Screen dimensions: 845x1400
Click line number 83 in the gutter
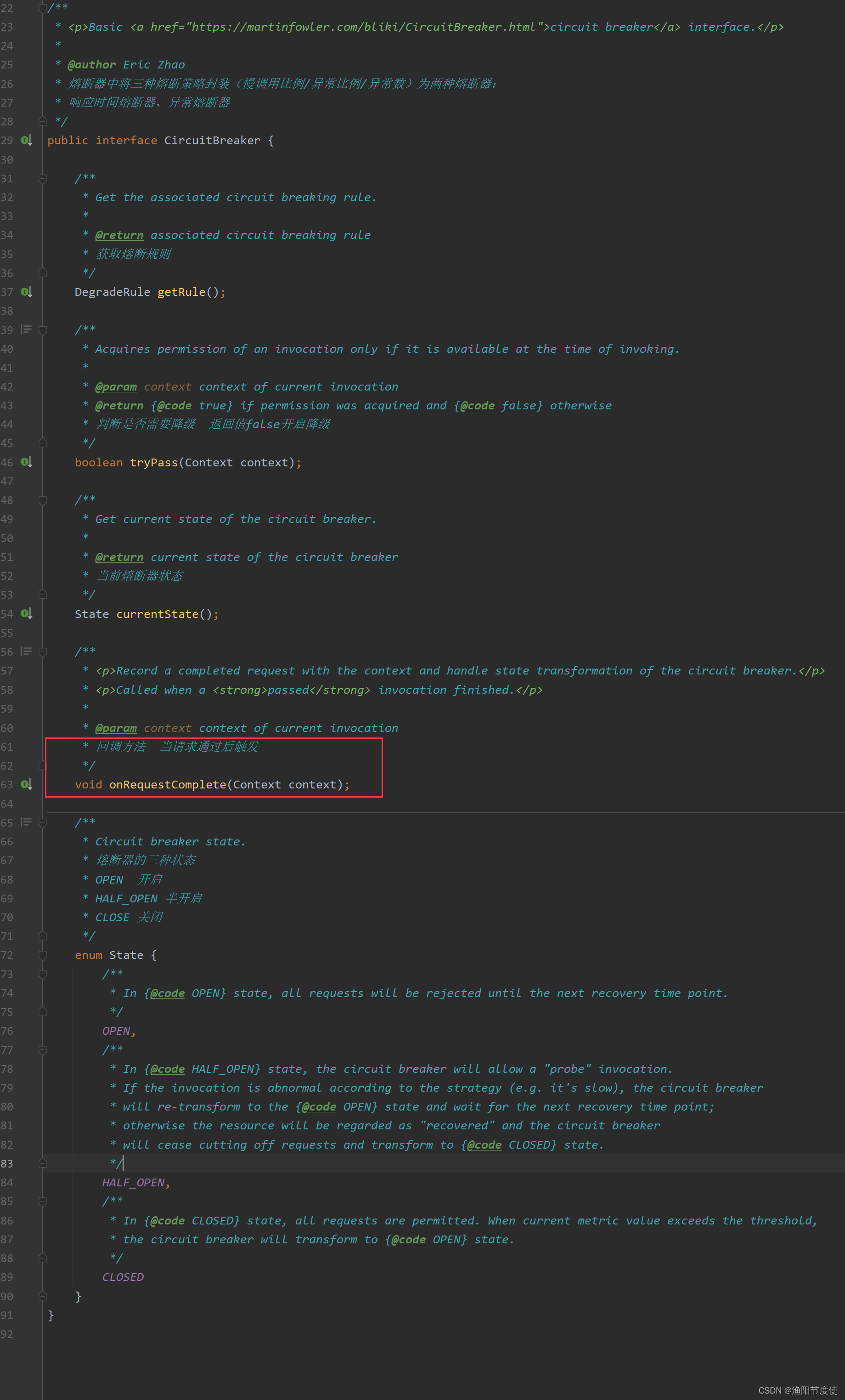click(x=7, y=1163)
